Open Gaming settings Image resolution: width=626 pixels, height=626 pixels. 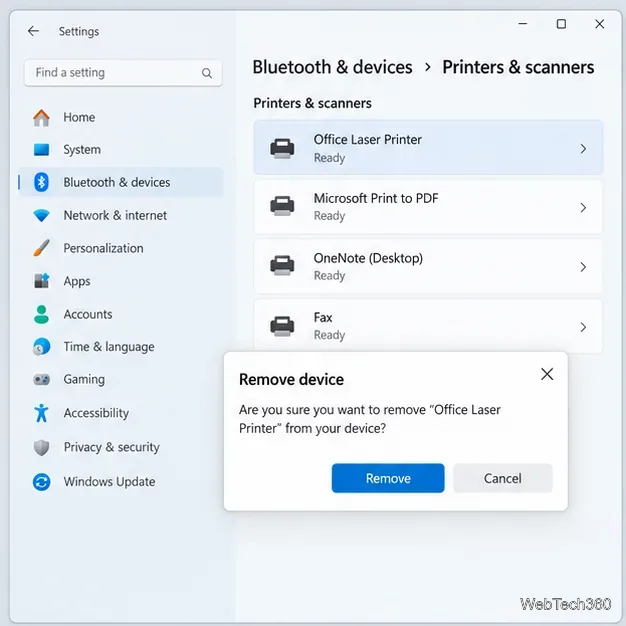tap(121, 379)
